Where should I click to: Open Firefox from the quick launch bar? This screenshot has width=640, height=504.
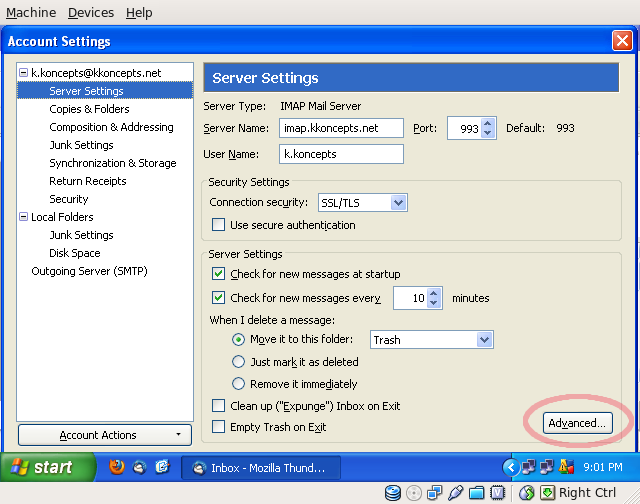click(117, 466)
